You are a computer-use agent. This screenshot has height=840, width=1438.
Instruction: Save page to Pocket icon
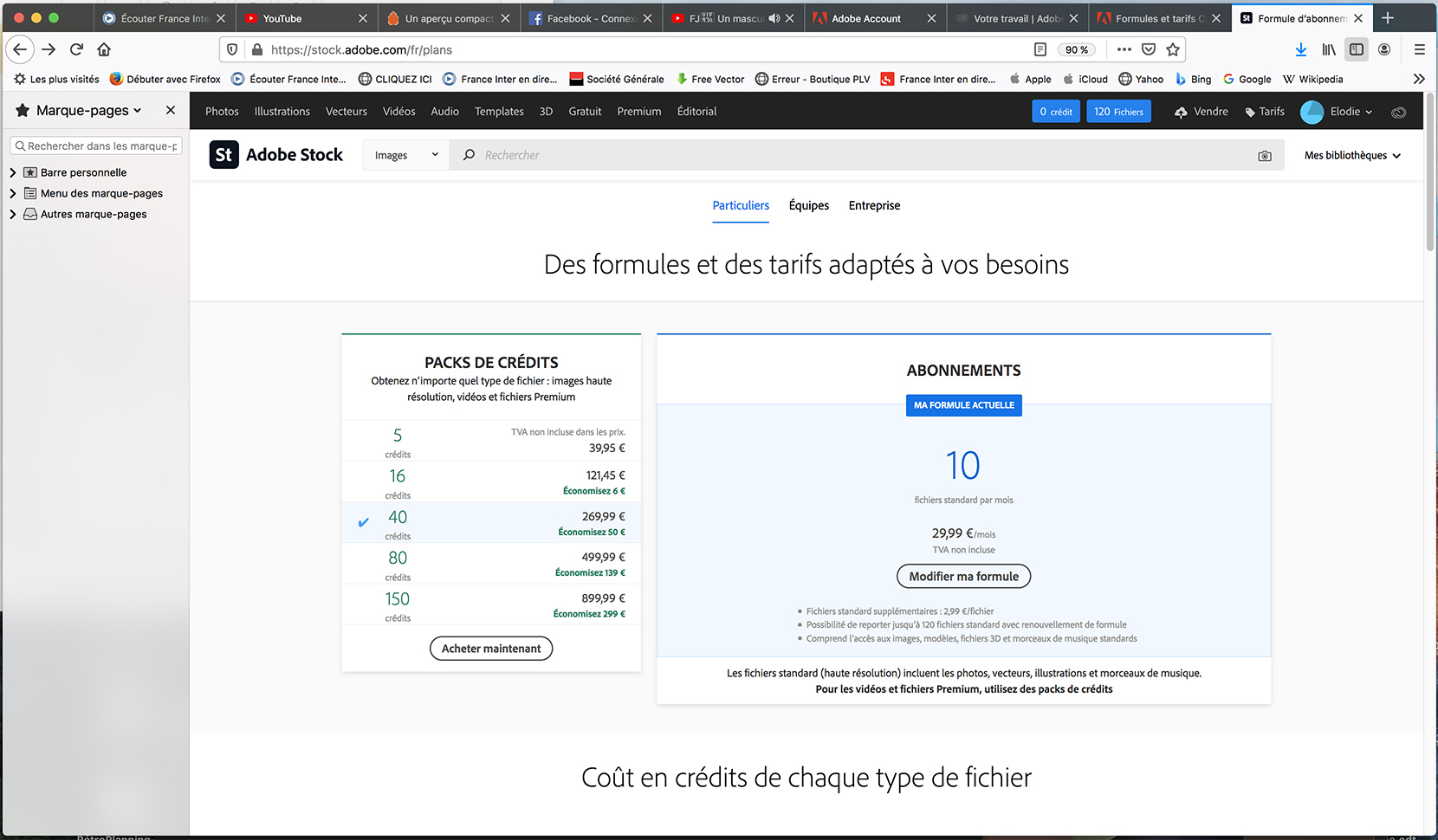click(x=1149, y=49)
